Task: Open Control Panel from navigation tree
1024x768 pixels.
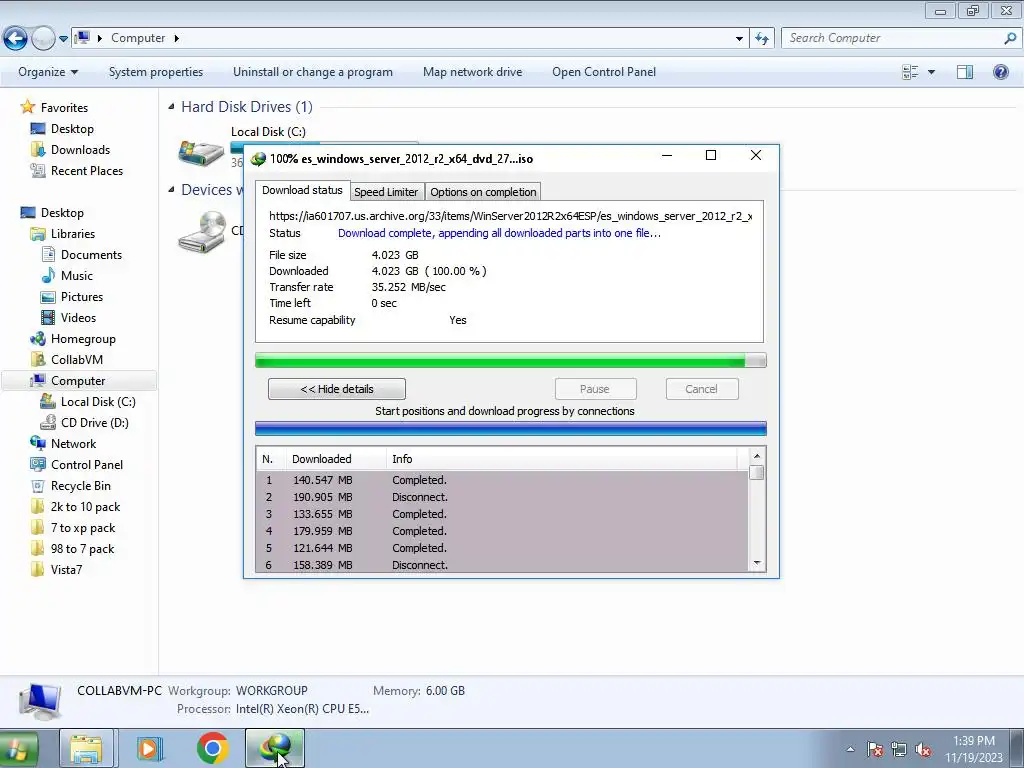Action: pos(77,465)
